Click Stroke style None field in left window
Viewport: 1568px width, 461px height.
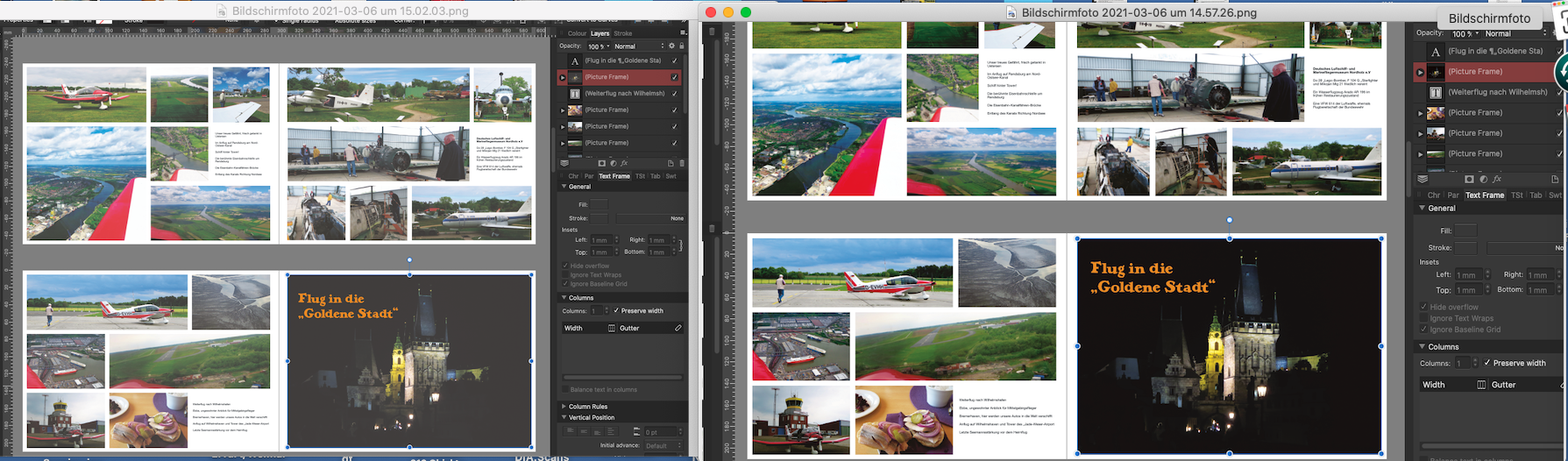coord(651,218)
